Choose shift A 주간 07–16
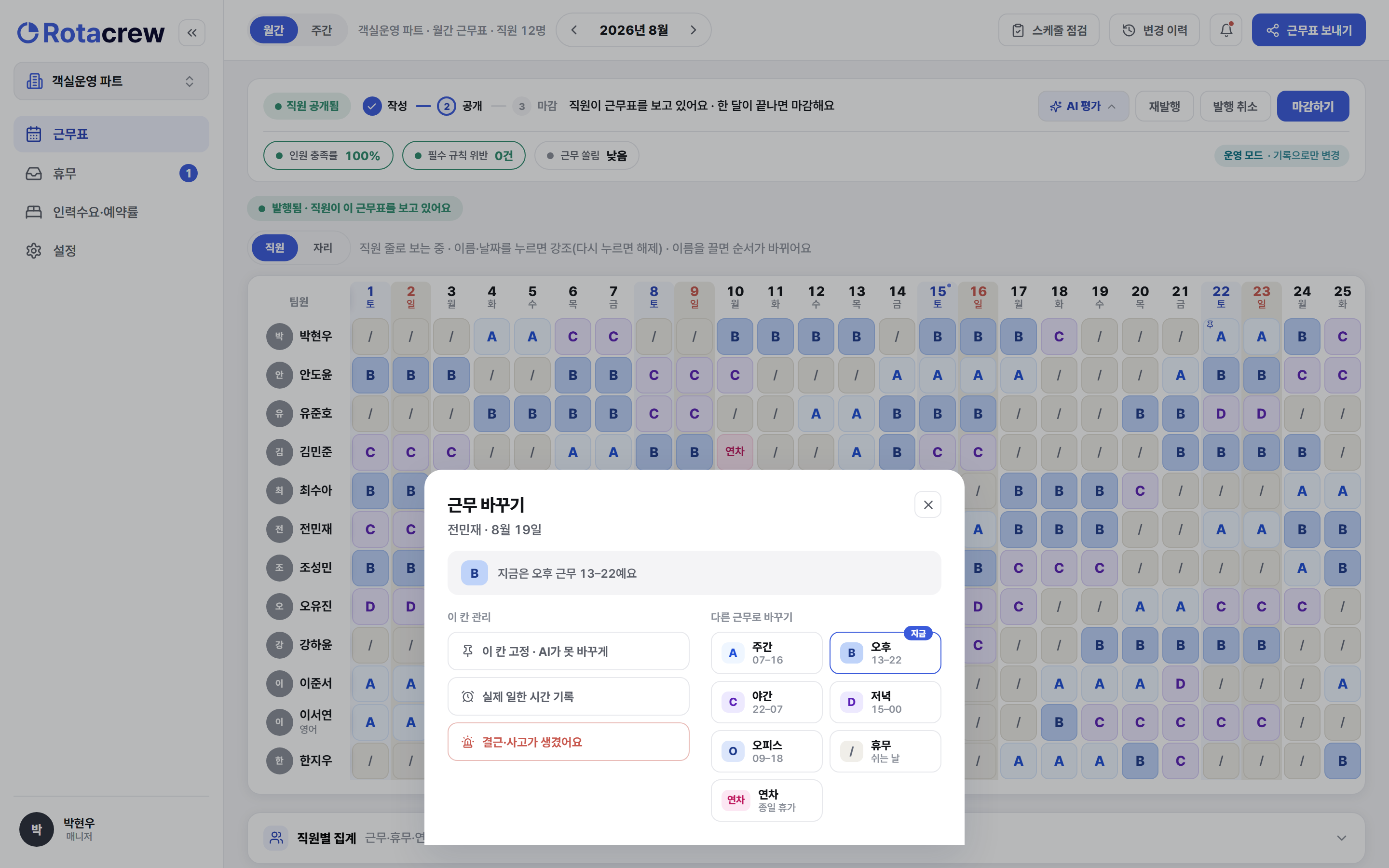The image size is (1389, 868). pyautogui.click(x=766, y=653)
